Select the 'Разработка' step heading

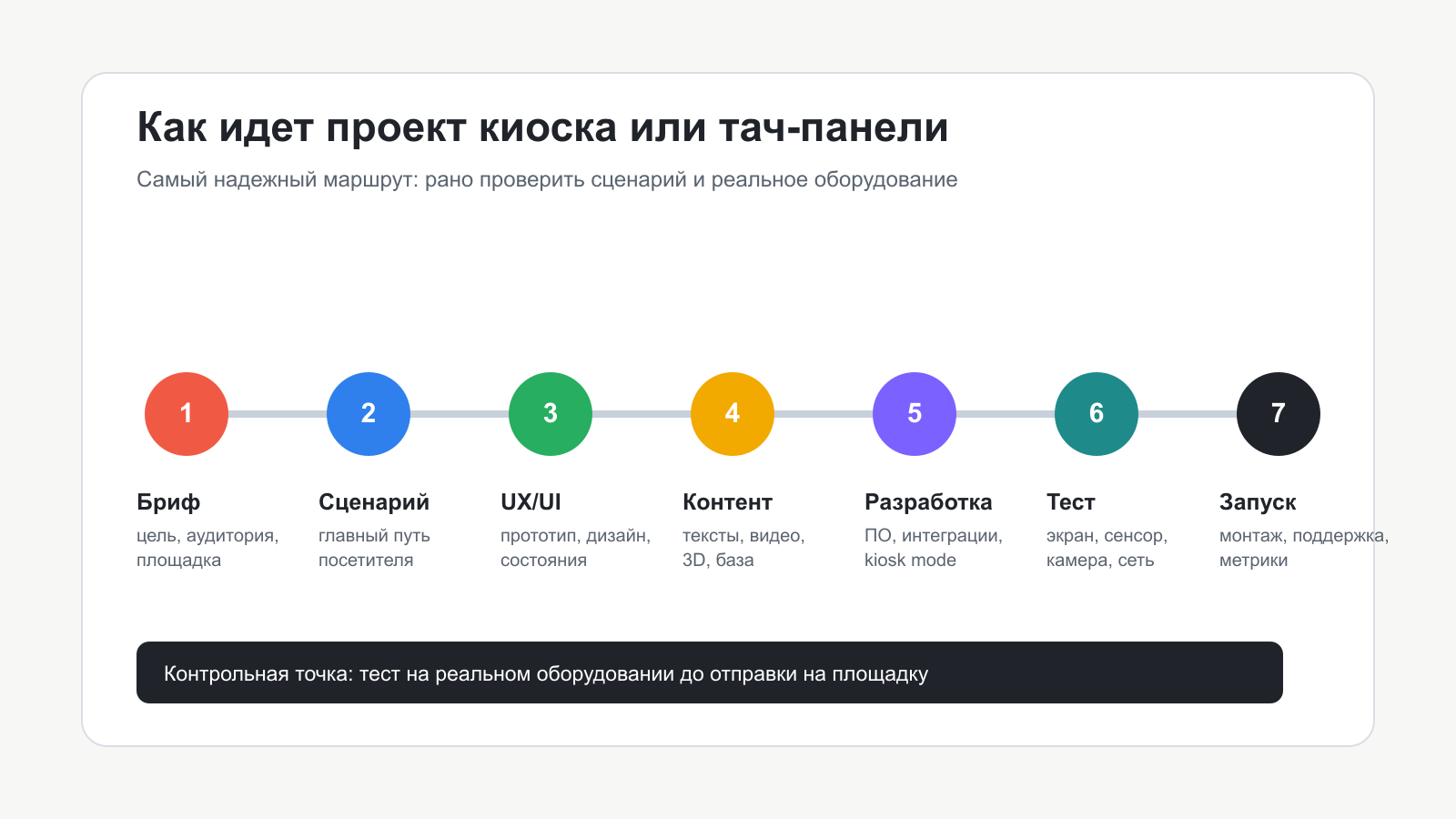(928, 502)
